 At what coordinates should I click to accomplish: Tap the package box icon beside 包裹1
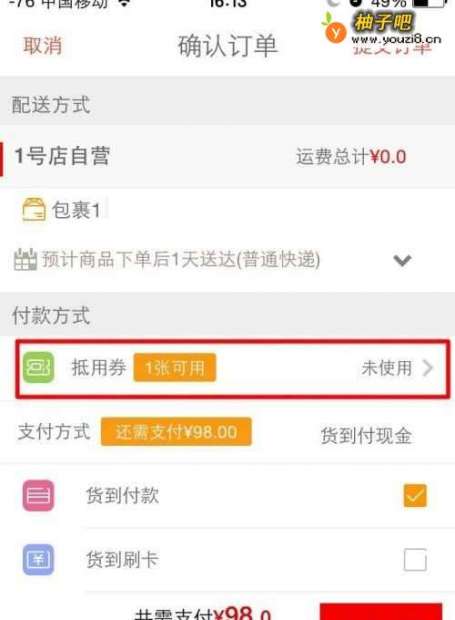[34, 210]
